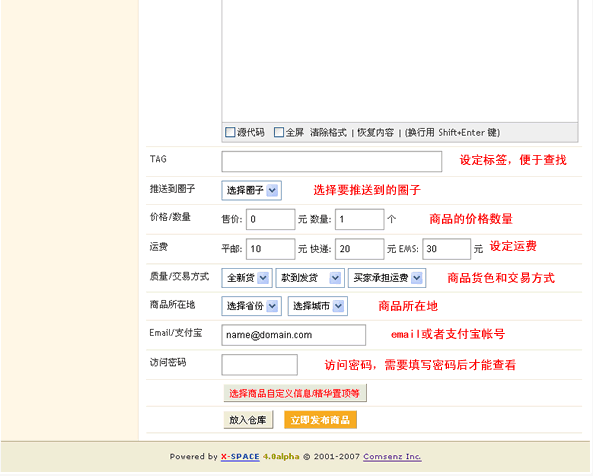This screenshot has height=476, width=593.
Task: Click the 质量/交易方式 row label
Action: (179, 276)
